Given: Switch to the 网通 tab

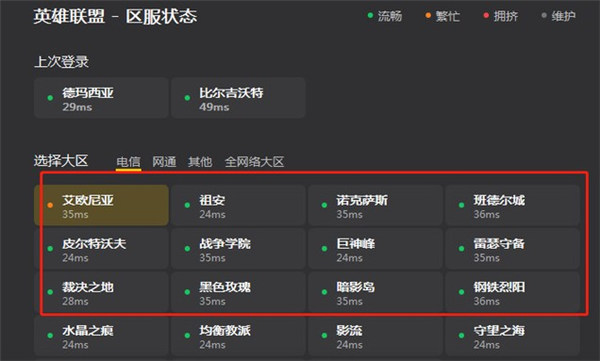Looking at the screenshot, I should (x=164, y=162).
